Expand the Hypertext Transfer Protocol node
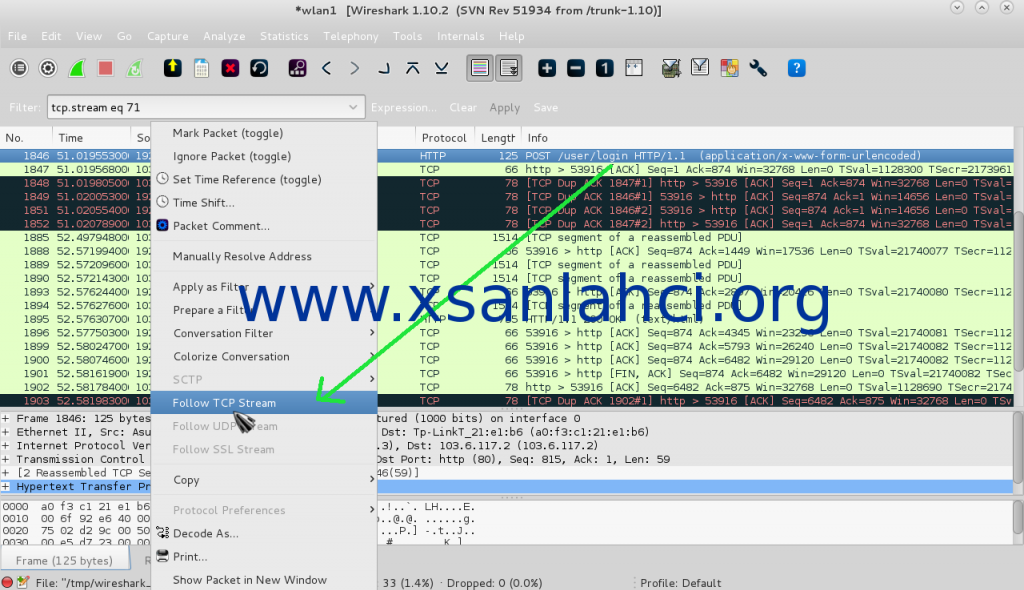 (x=5, y=487)
